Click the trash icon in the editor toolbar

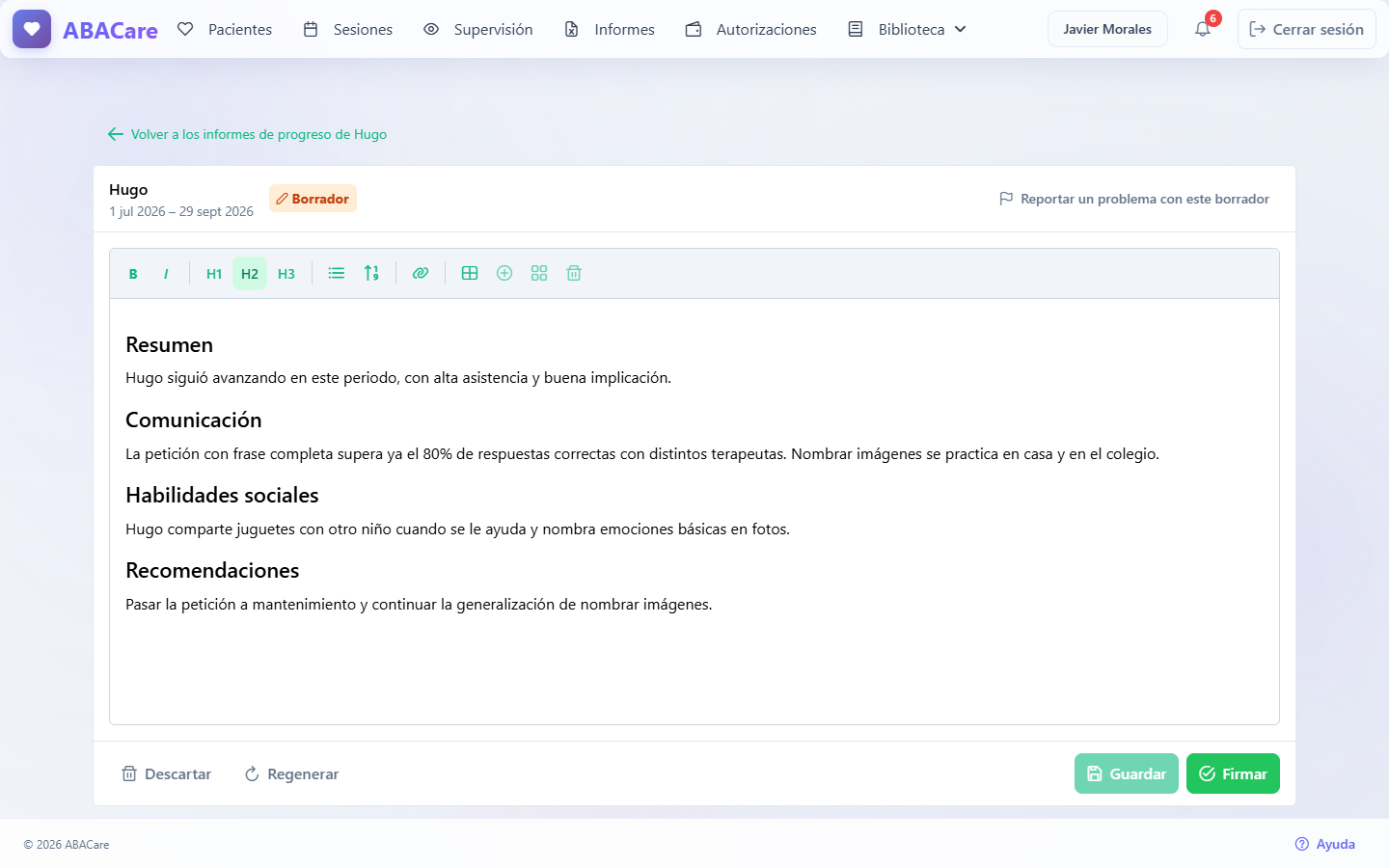(x=574, y=274)
